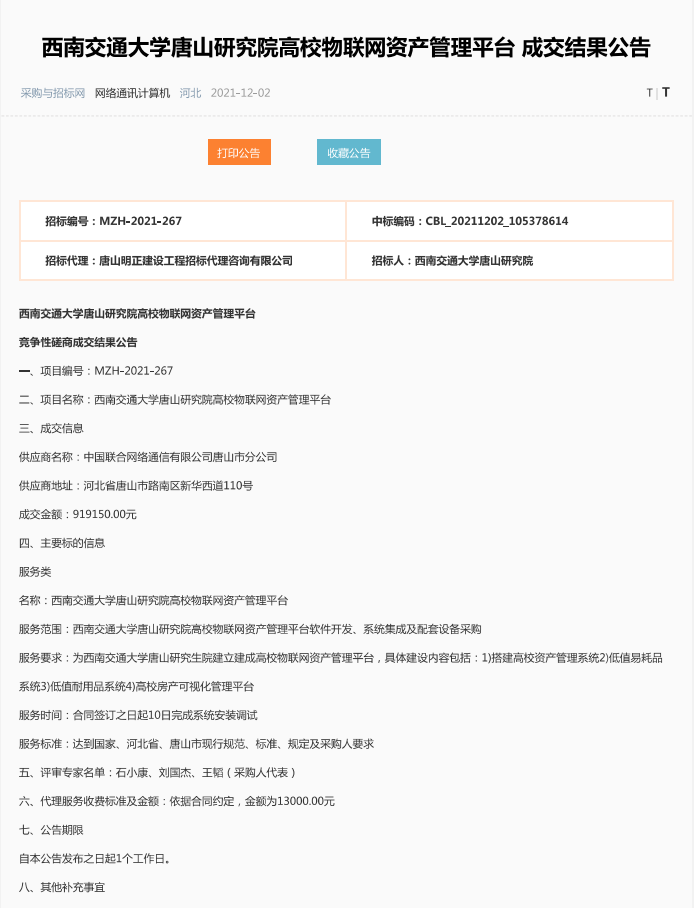Click the 招标代理 agency table cell
This screenshot has width=694, height=908.
point(183,260)
